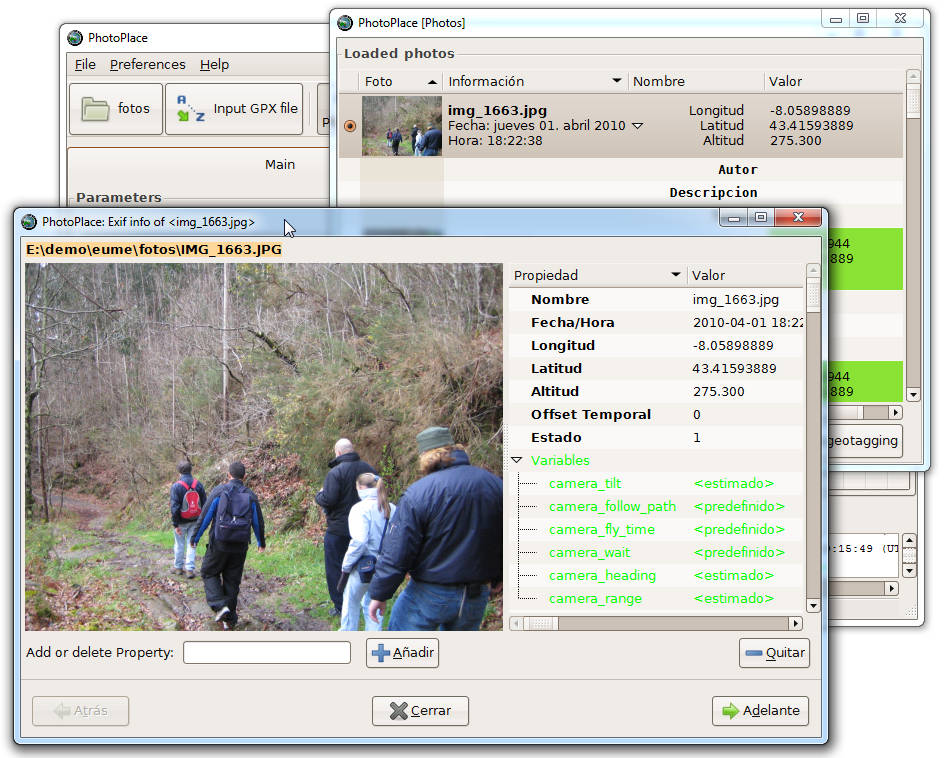Click the X icon on the Cerrar button
The image size is (945, 758).
[398, 711]
